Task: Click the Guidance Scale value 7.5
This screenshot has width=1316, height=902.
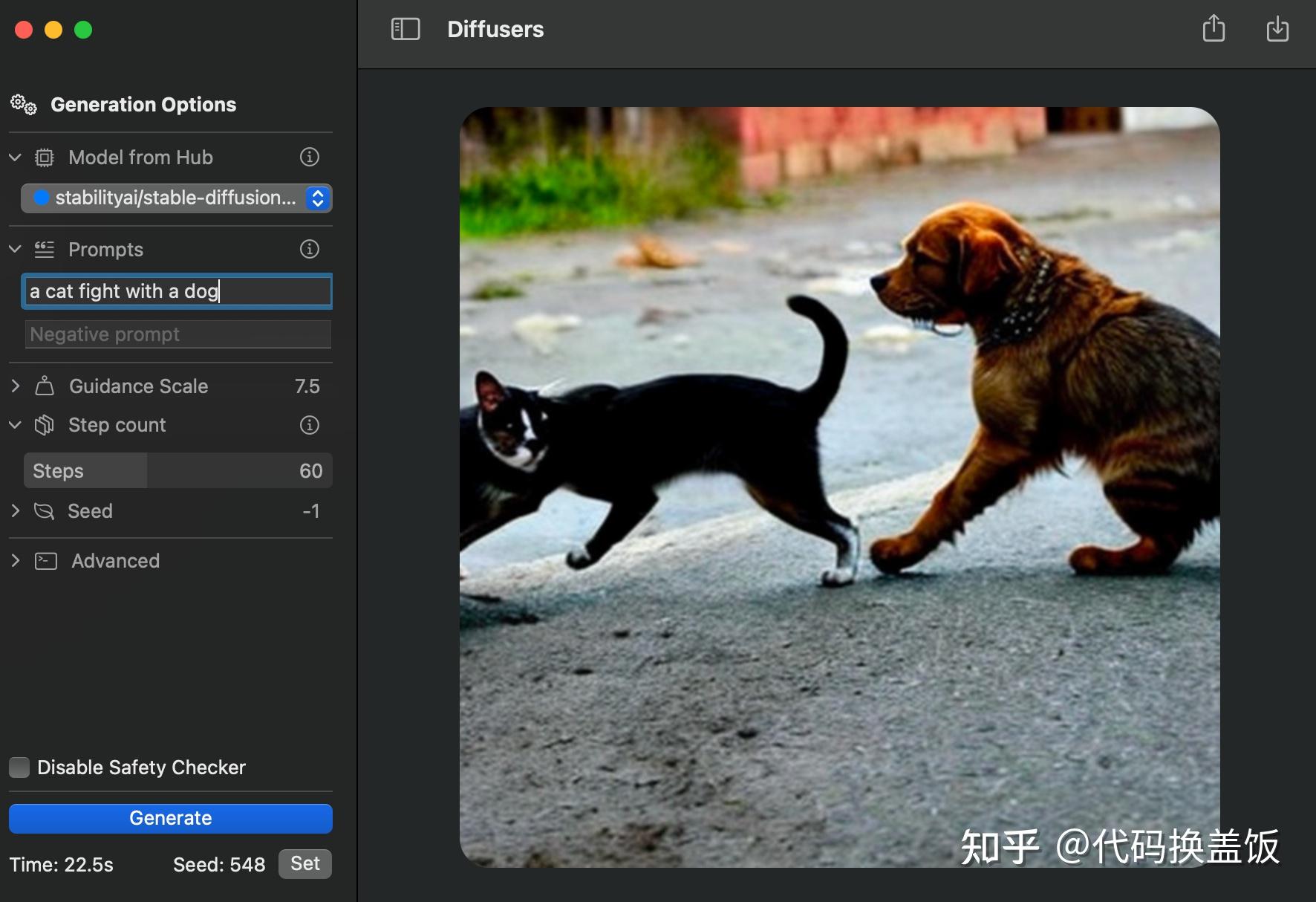Action: [x=307, y=386]
